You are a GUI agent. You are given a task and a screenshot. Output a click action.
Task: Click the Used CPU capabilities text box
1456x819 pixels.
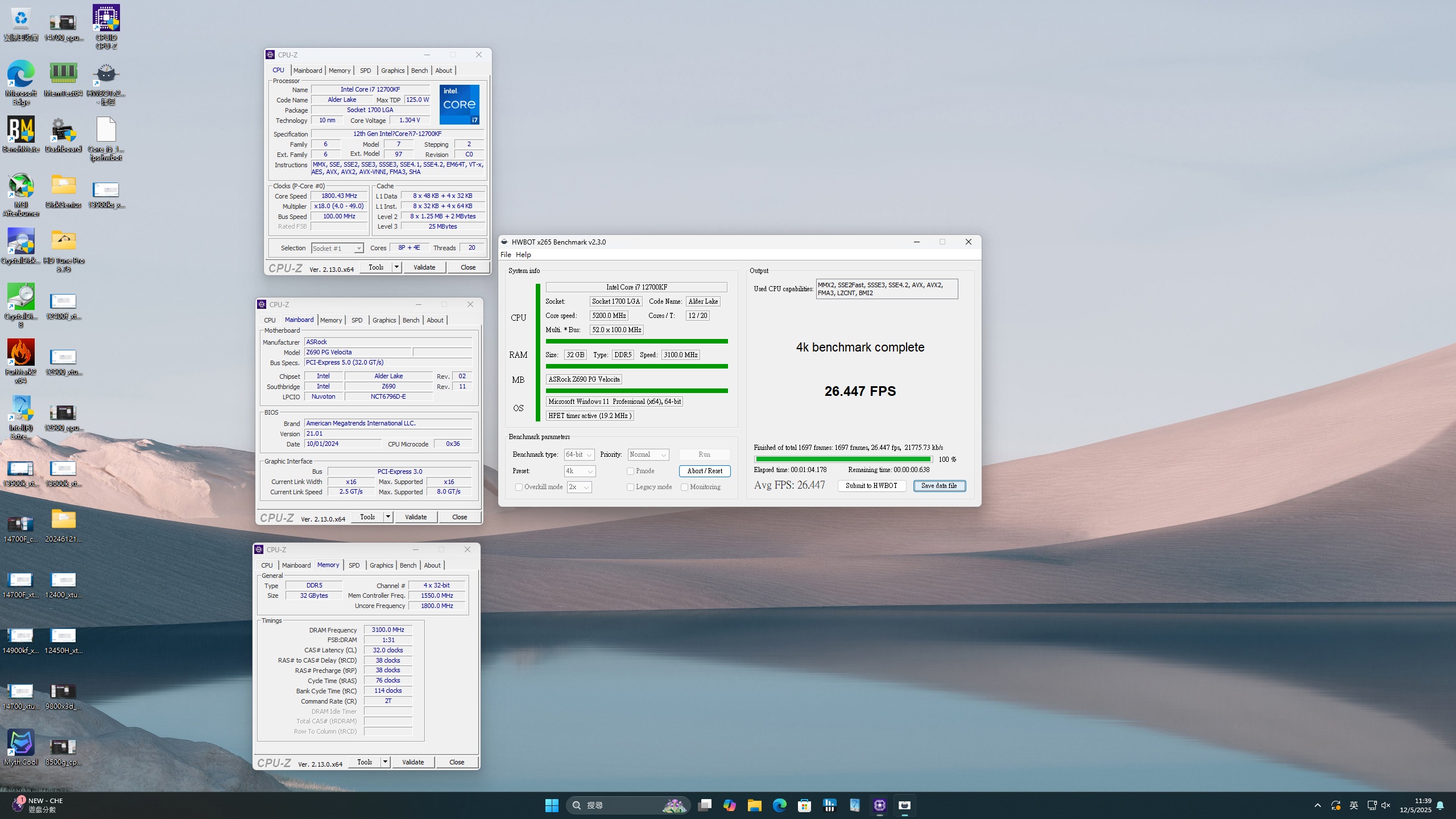coord(887,289)
